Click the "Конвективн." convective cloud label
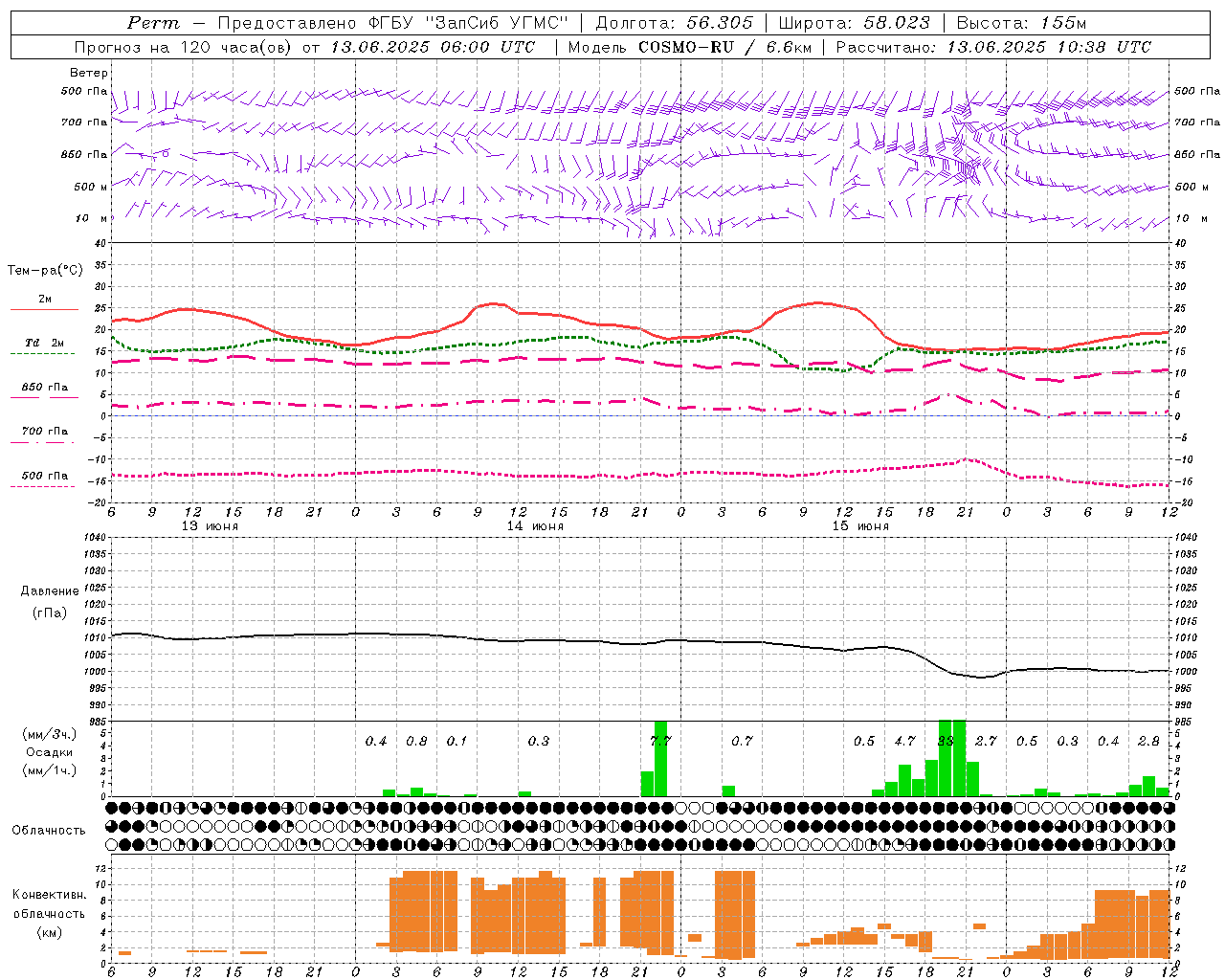Viewport: 1225px width, 980px height. 49,894
